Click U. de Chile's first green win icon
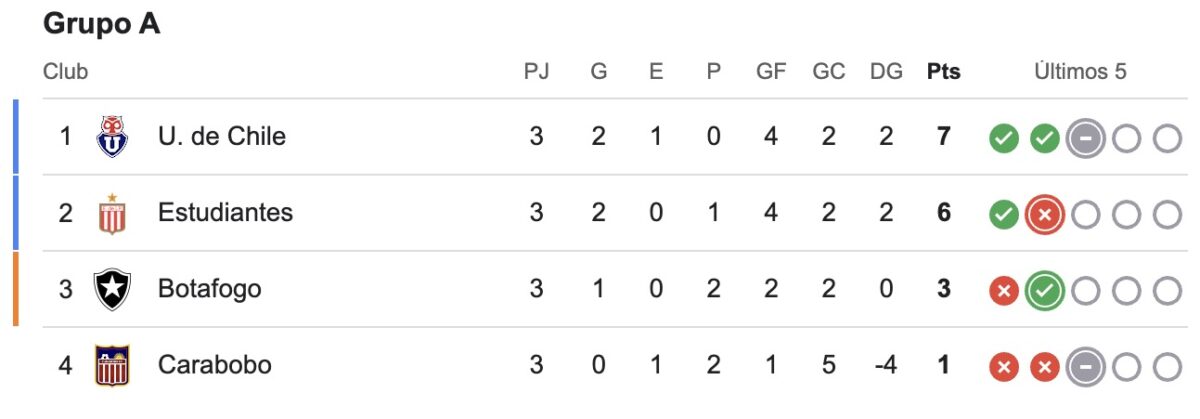The height and width of the screenshot is (419, 1200). click(x=1004, y=137)
